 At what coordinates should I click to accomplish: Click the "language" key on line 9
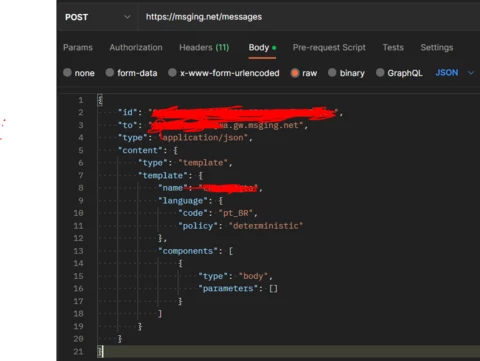(183, 201)
